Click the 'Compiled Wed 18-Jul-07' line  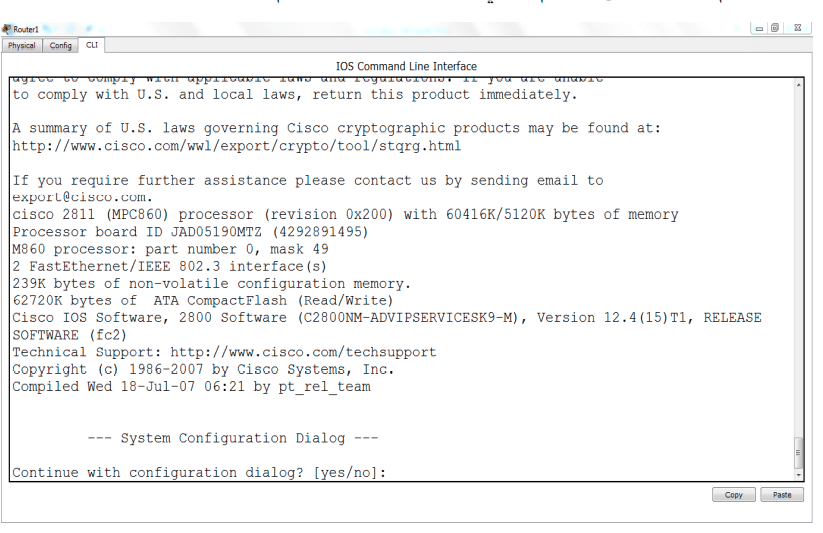(192, 387)
